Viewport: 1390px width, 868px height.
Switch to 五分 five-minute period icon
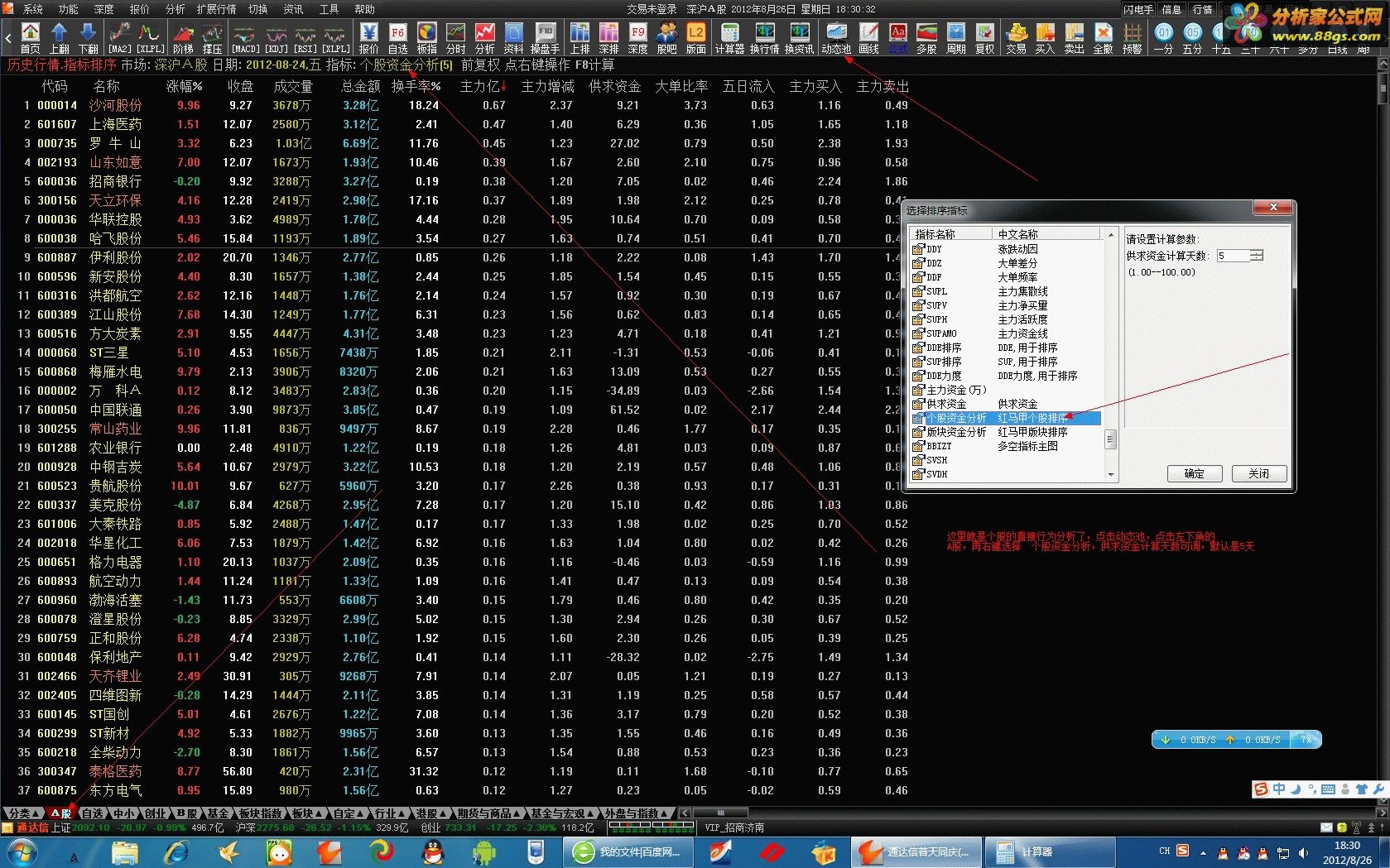pyautogui.click(x=1192, y=38)
